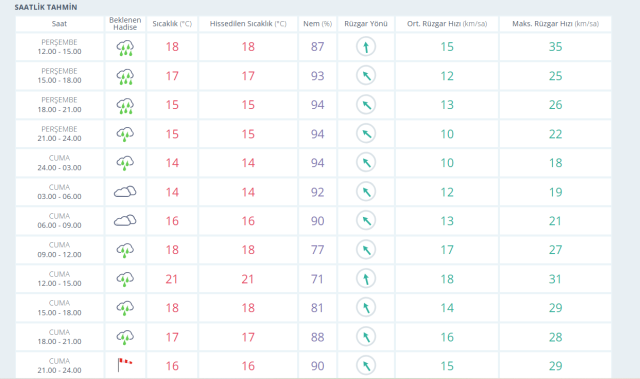Image resolution: width=640 pixels, height=379 pixels.
Task: Click wind direction arrow for Cuma 06.00 - 09.00
Action: (x=366, y=221)
